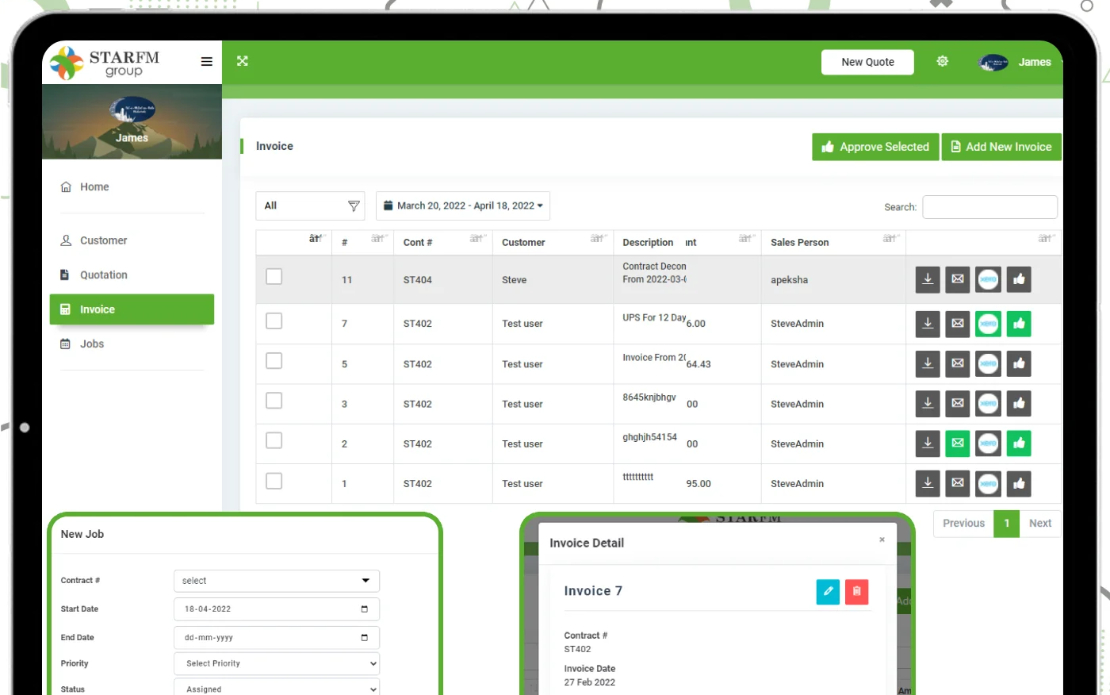
Task: Click green email icon on invoice 2
Action: click(957, 443)
